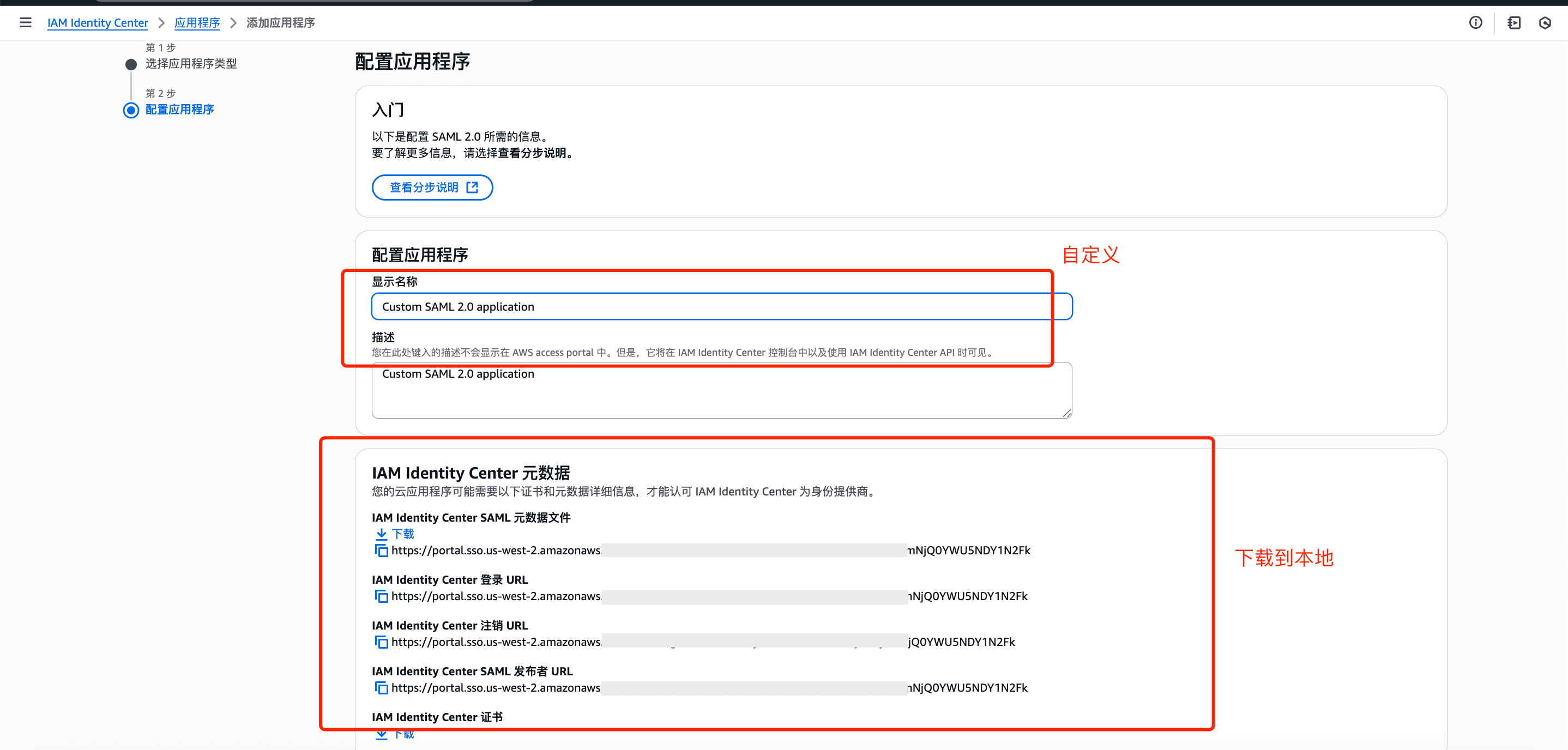Click the step 1 bullet indicator

[131, 64]
